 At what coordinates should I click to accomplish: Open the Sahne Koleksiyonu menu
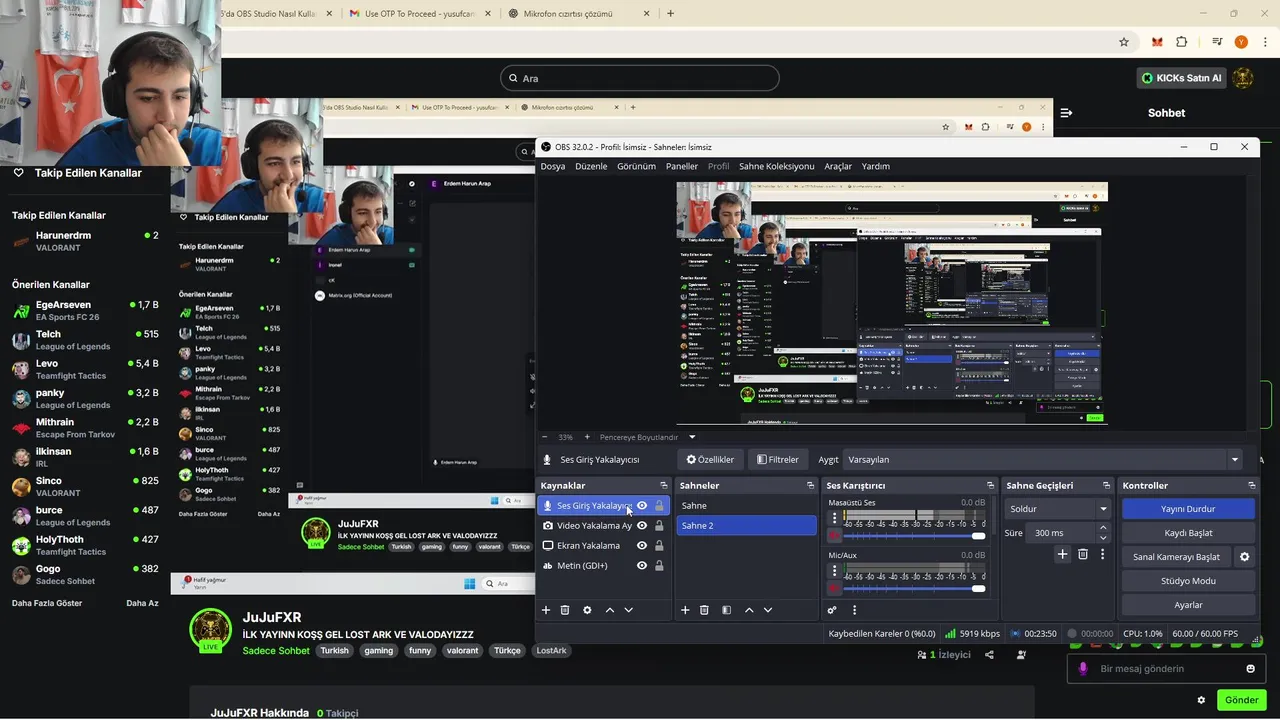click(x=776, y=166)
